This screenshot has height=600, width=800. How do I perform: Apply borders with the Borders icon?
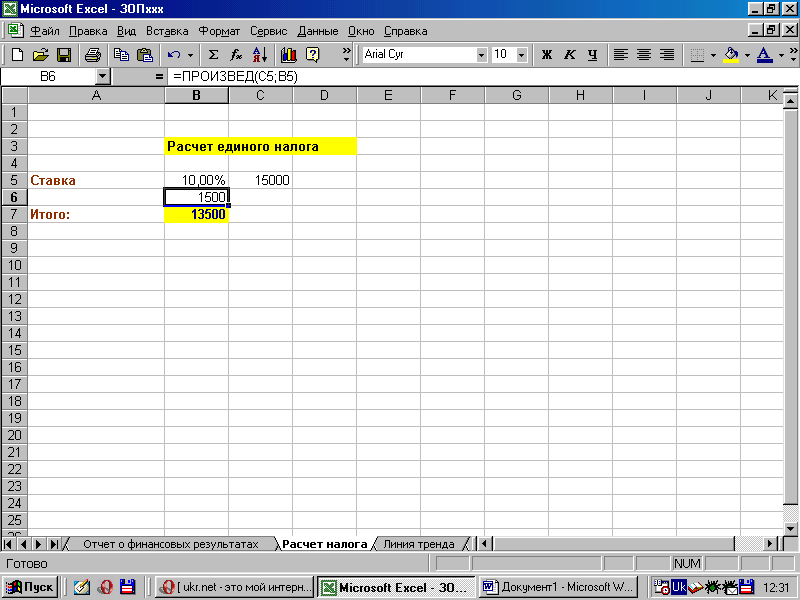coord(697,55)
